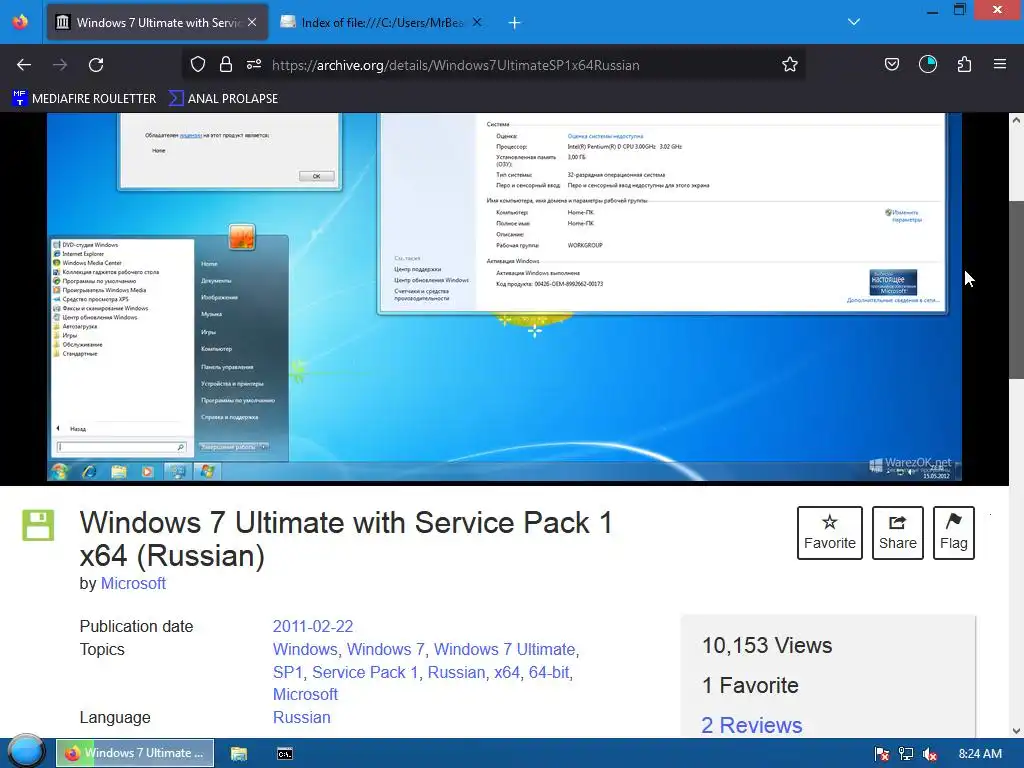1024x768 pixels.
Task: Click the network tray icon
Action: [x=906, y=754]
